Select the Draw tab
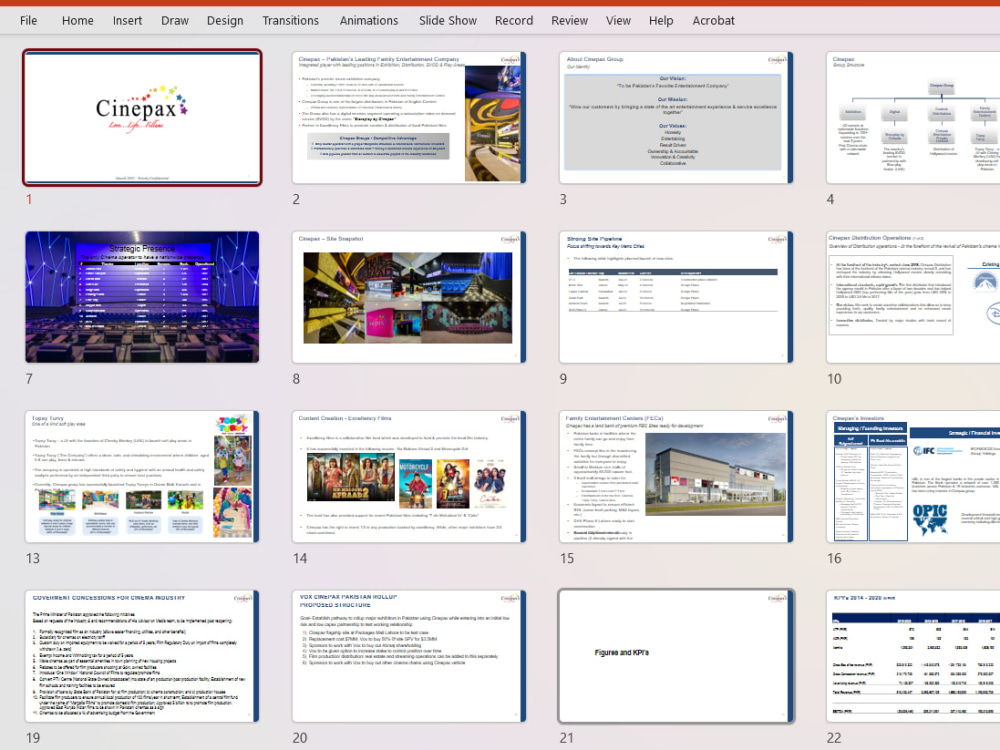1000x750 pixels. click(175, 20)
